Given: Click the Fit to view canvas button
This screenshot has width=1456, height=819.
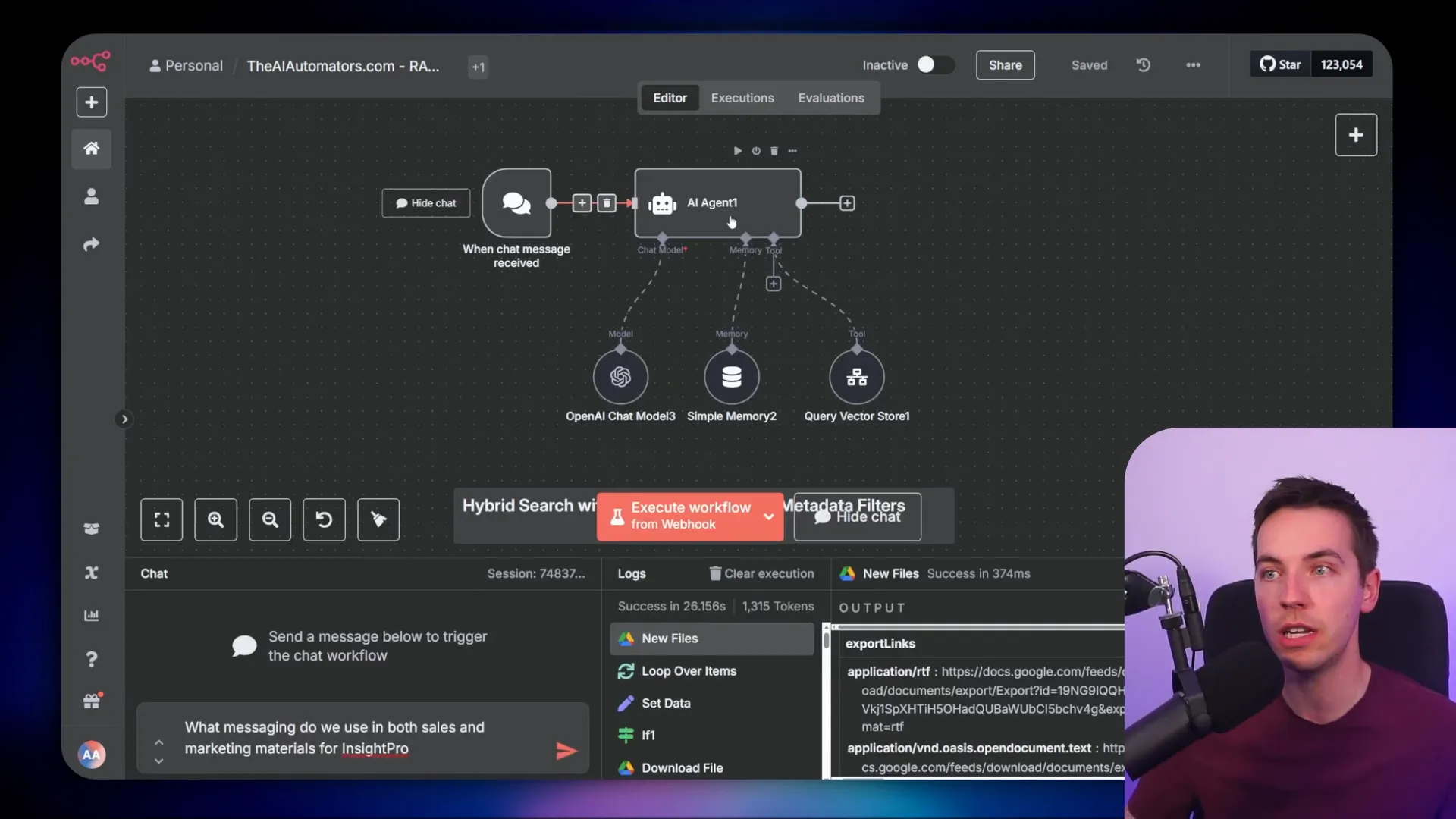Looking at the screenshot, I should click(x=162, y=519).
